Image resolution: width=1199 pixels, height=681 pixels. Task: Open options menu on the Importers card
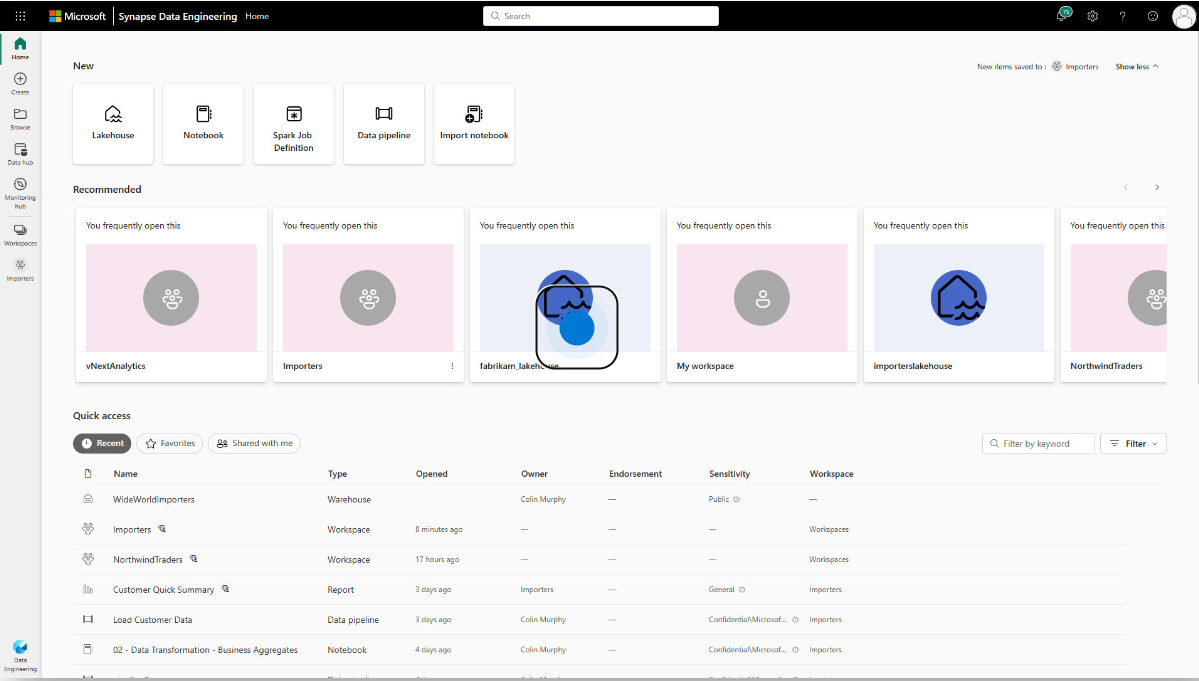click(x=450, y=366)
